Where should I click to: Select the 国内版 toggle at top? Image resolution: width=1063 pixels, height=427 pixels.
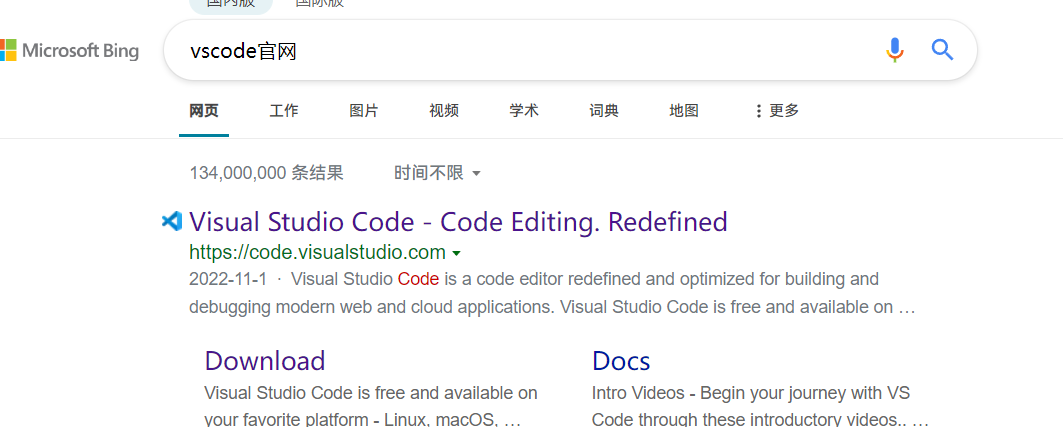(230, 3)
